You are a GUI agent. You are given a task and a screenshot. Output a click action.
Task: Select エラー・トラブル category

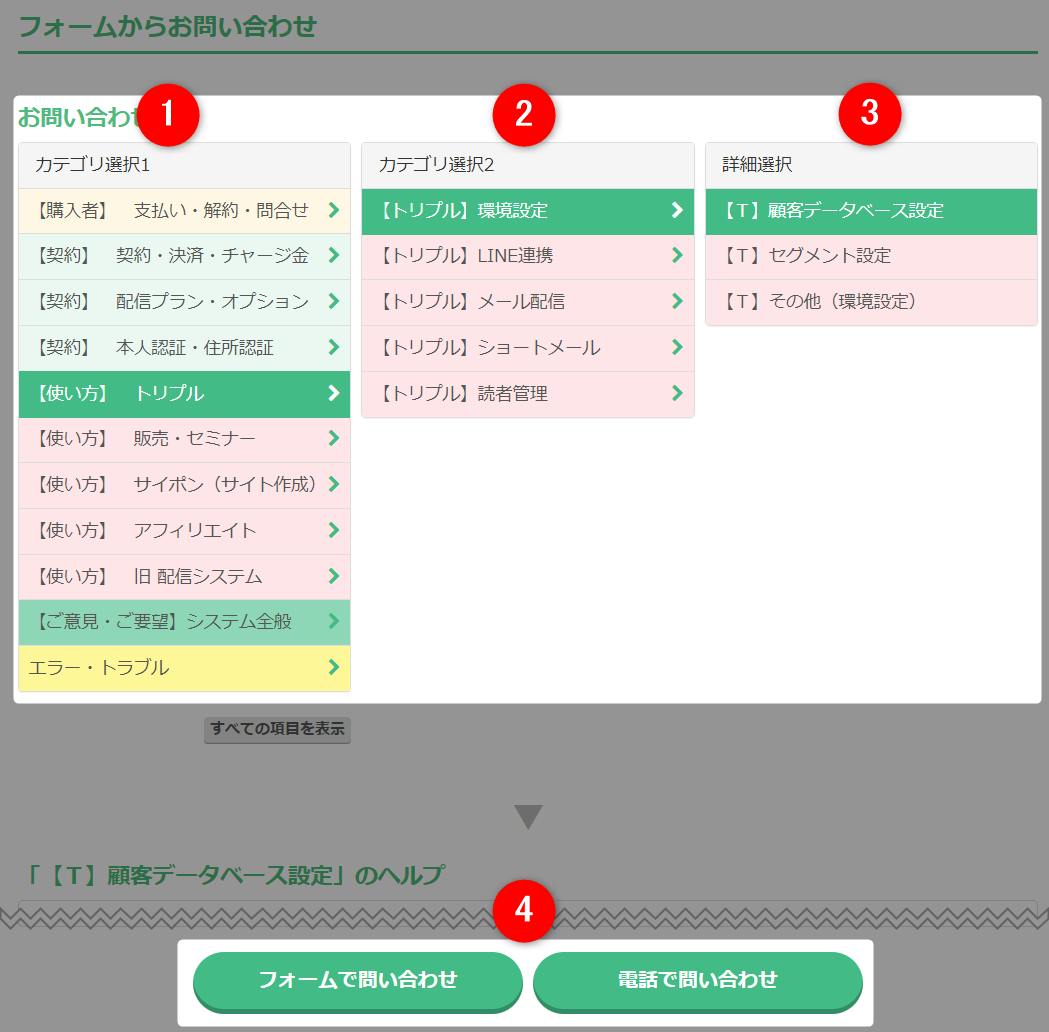pos(184,668)
